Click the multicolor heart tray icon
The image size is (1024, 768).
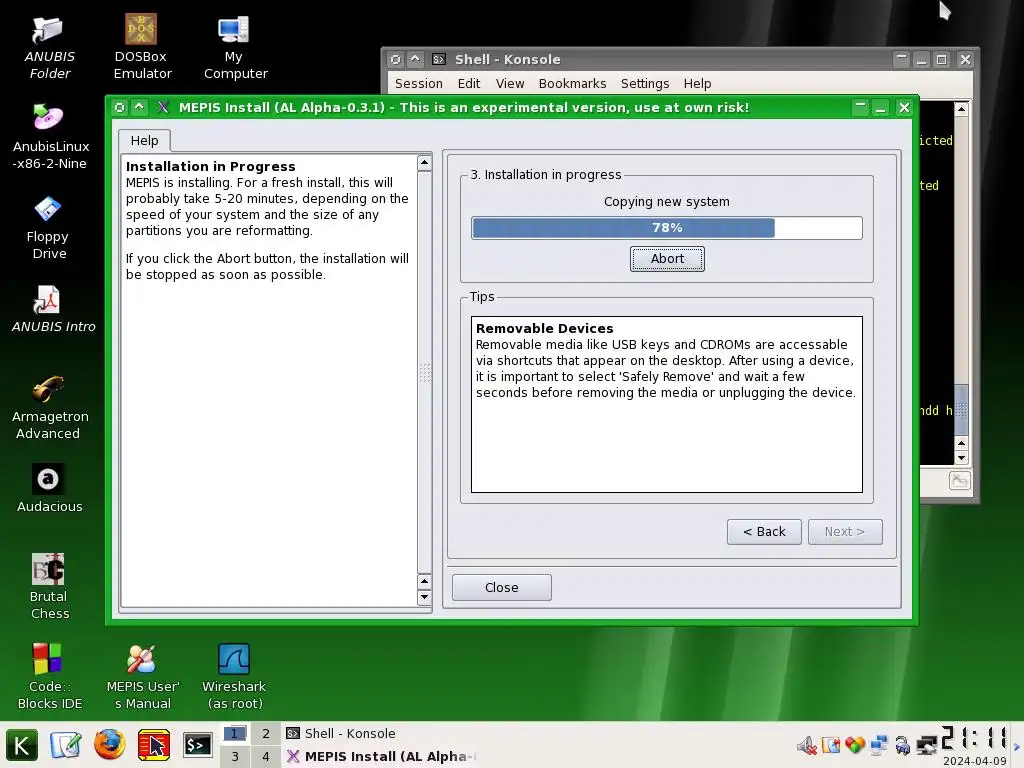tap(855, 745)
